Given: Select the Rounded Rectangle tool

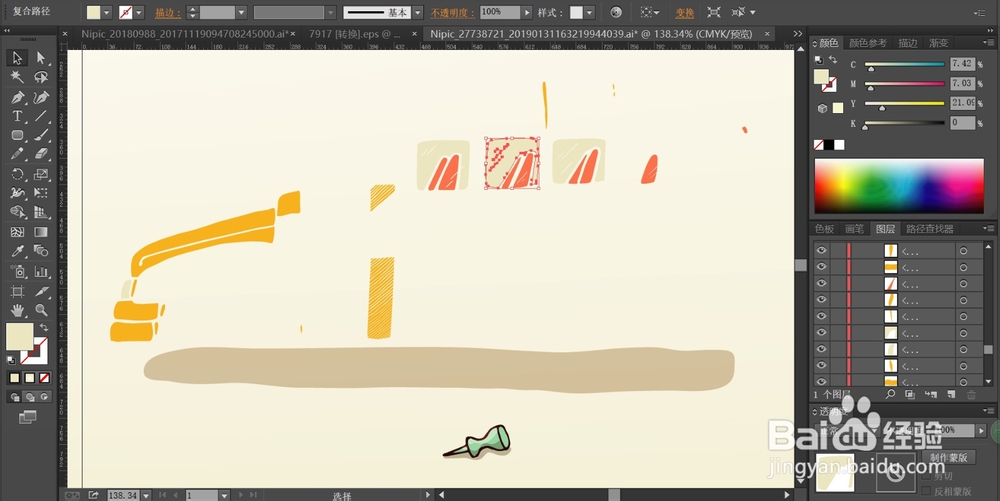Looking at the screenshot, I should click(17, 135).
